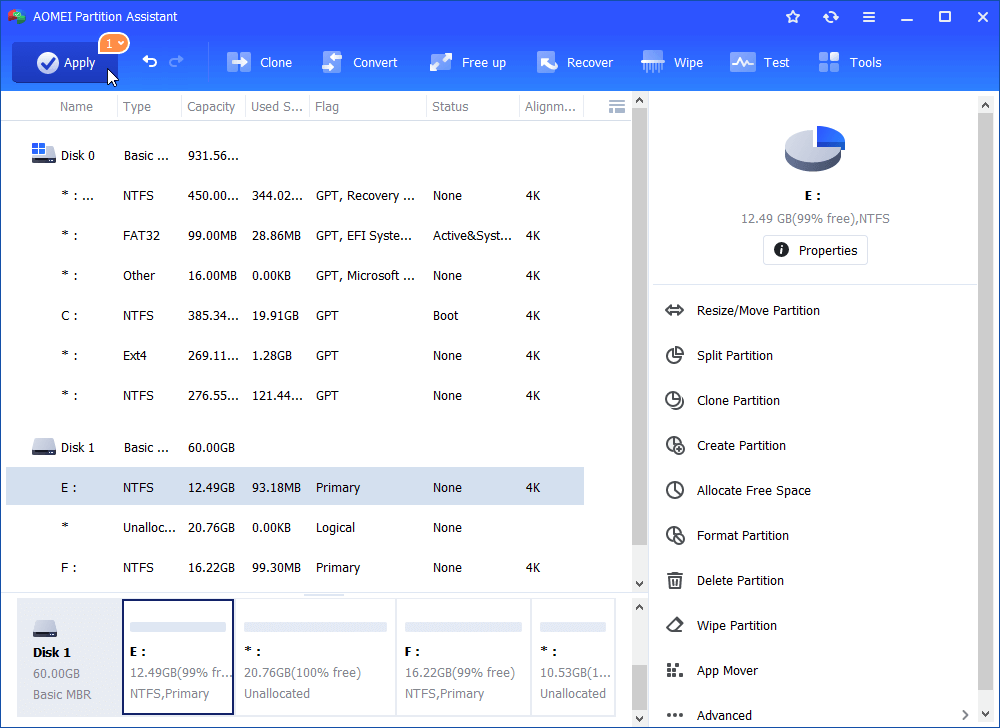The height and width of the screenshot is (728, 1000).
Task: Click the Properties button
Action: click(x=815, y=250)
